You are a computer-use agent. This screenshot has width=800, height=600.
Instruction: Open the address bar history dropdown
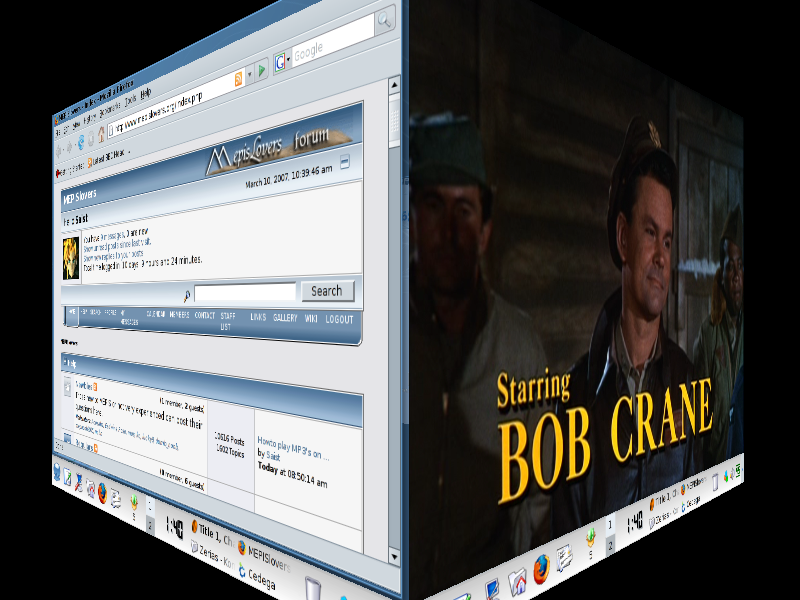pyautogui.click(x=249, y=75)
